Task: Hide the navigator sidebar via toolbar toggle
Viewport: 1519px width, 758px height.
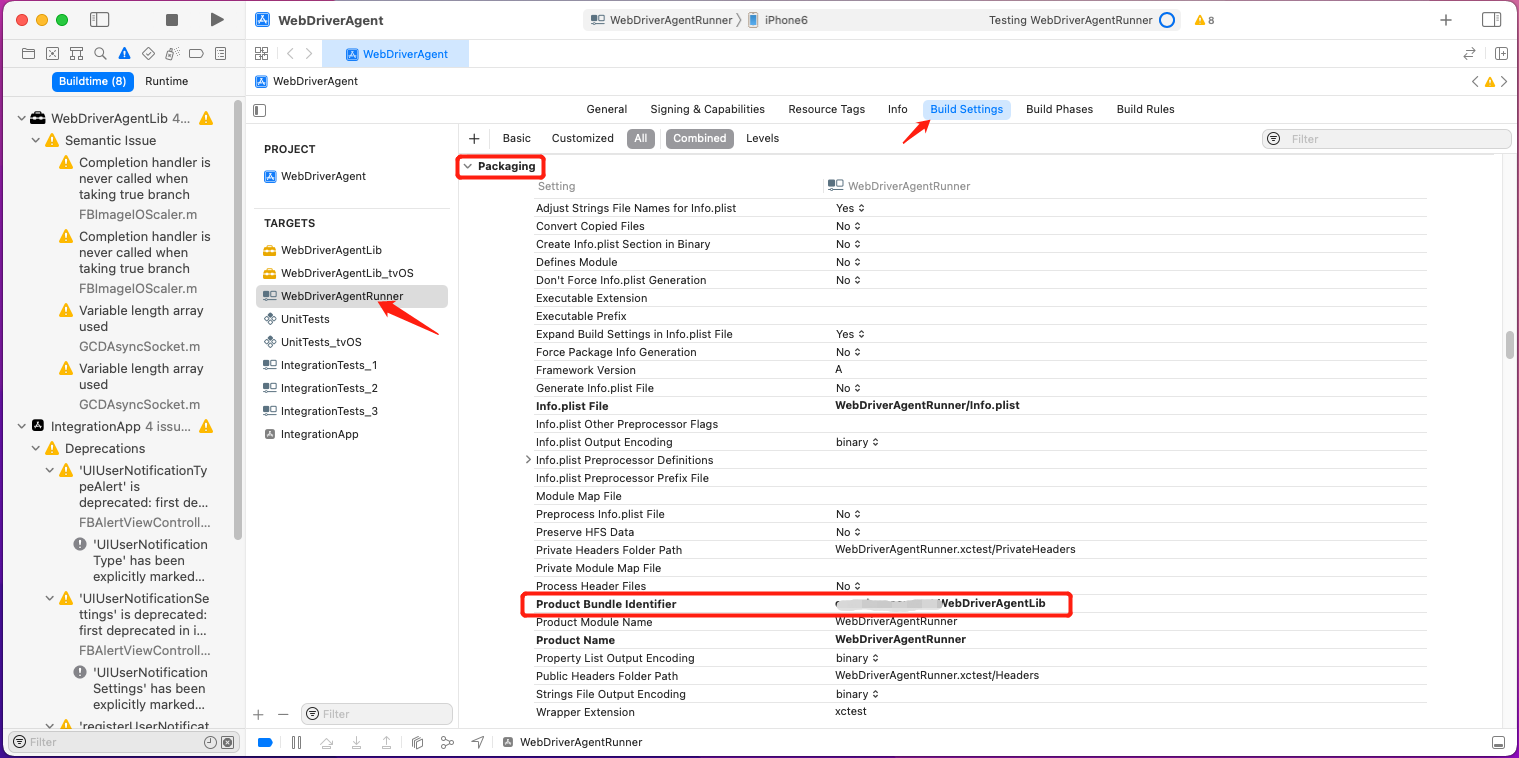Action: [99, 20]
